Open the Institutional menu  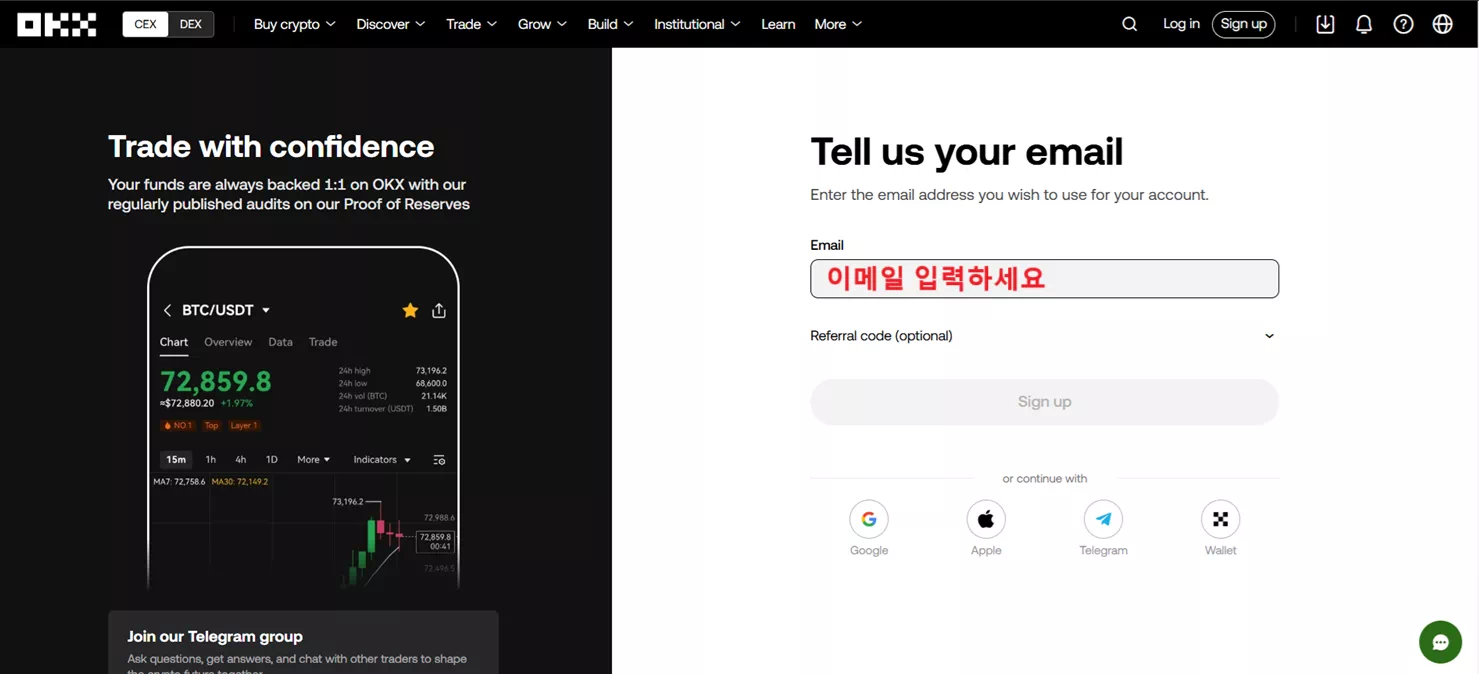click(x=696, y=23)
